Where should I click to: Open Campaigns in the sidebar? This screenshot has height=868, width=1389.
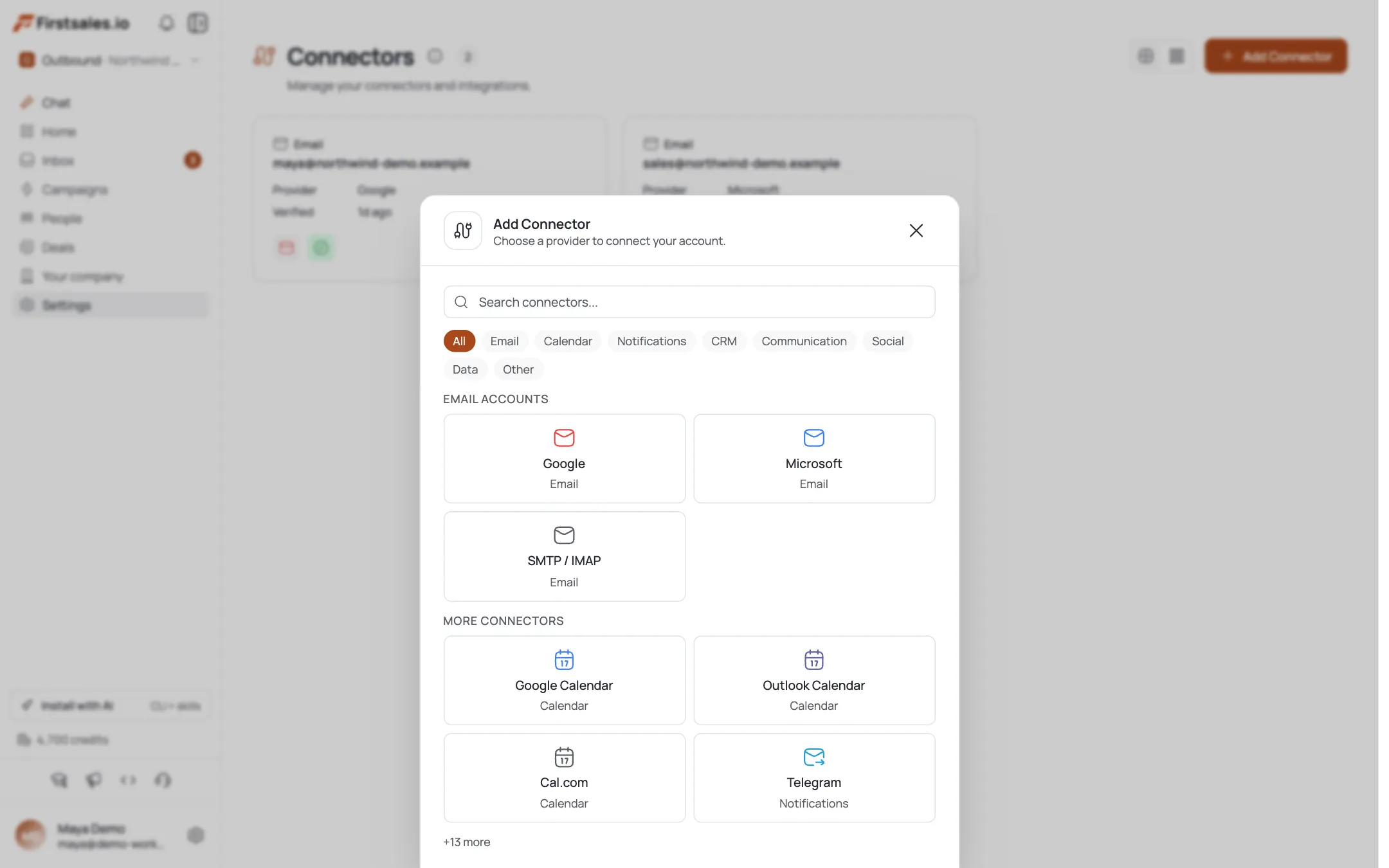(111, 190)
